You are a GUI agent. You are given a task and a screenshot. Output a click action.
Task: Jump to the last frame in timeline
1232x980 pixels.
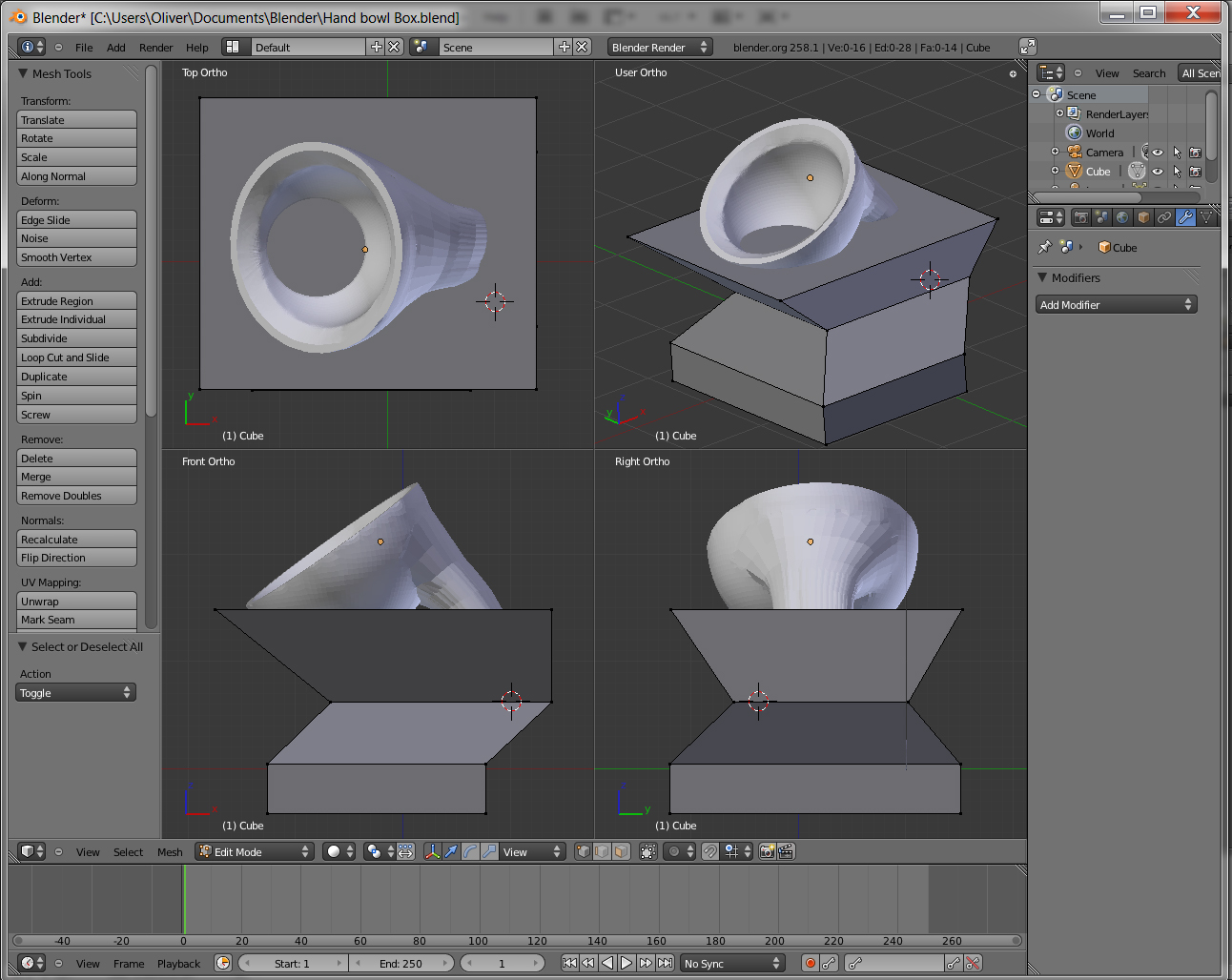[666, 963]
